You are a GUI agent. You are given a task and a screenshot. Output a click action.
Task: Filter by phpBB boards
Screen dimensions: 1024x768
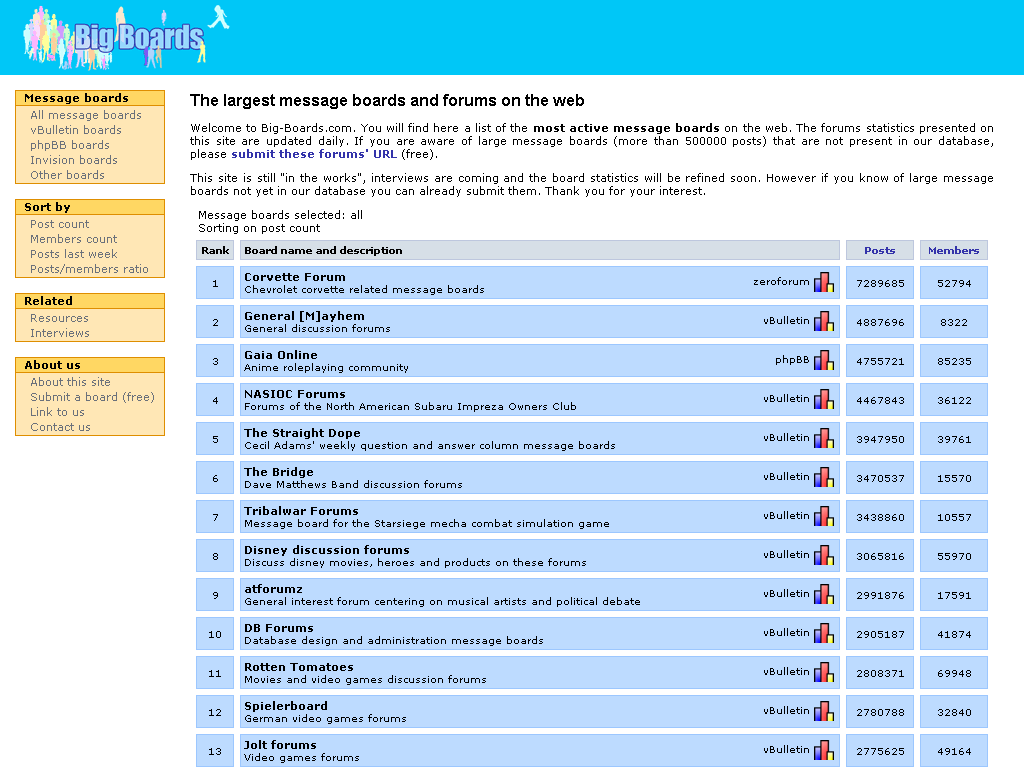pyautogui.click(x=70, y=145)
